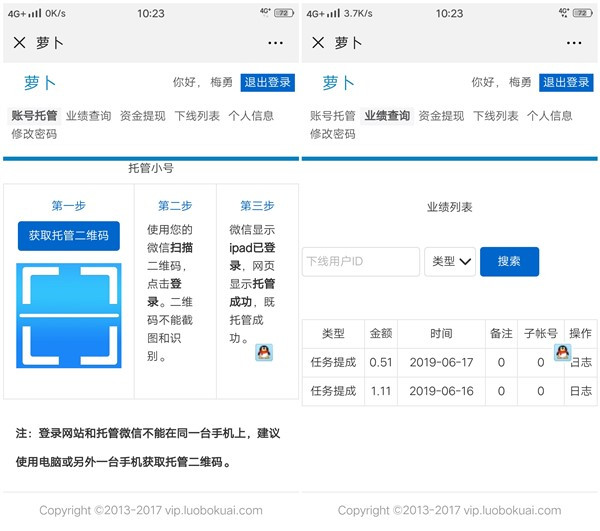Click the blue 搜索 button
Image resolution: width=600 pixels, height=531 pixels.
509,262
